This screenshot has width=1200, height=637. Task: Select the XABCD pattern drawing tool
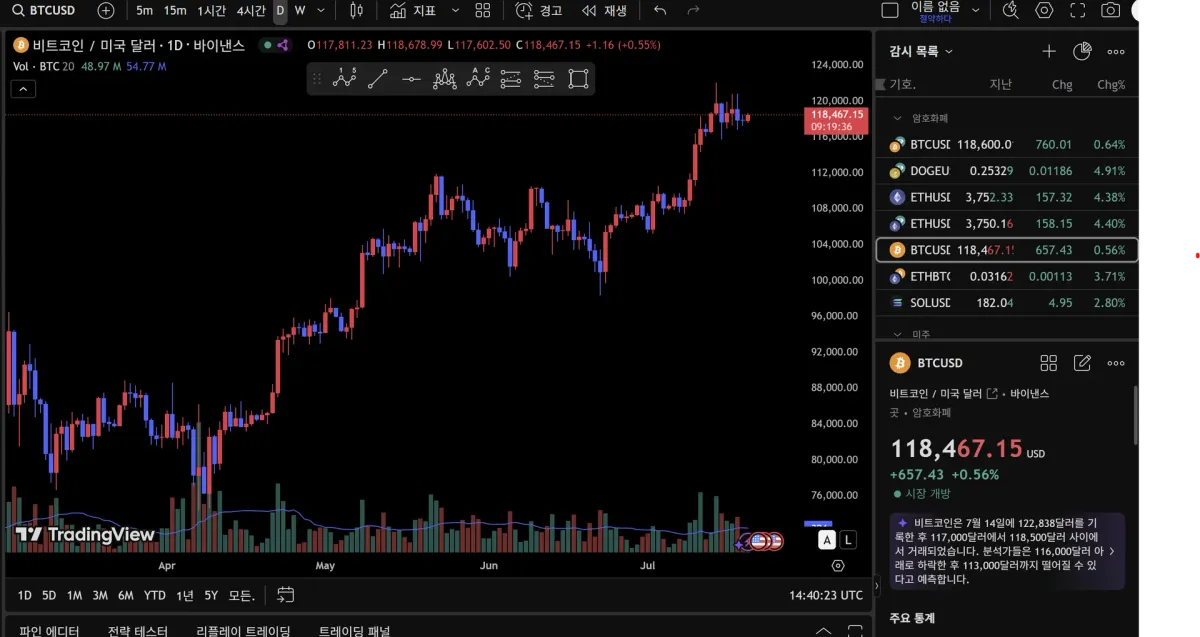pyautogui.click(x=345, y=78)
